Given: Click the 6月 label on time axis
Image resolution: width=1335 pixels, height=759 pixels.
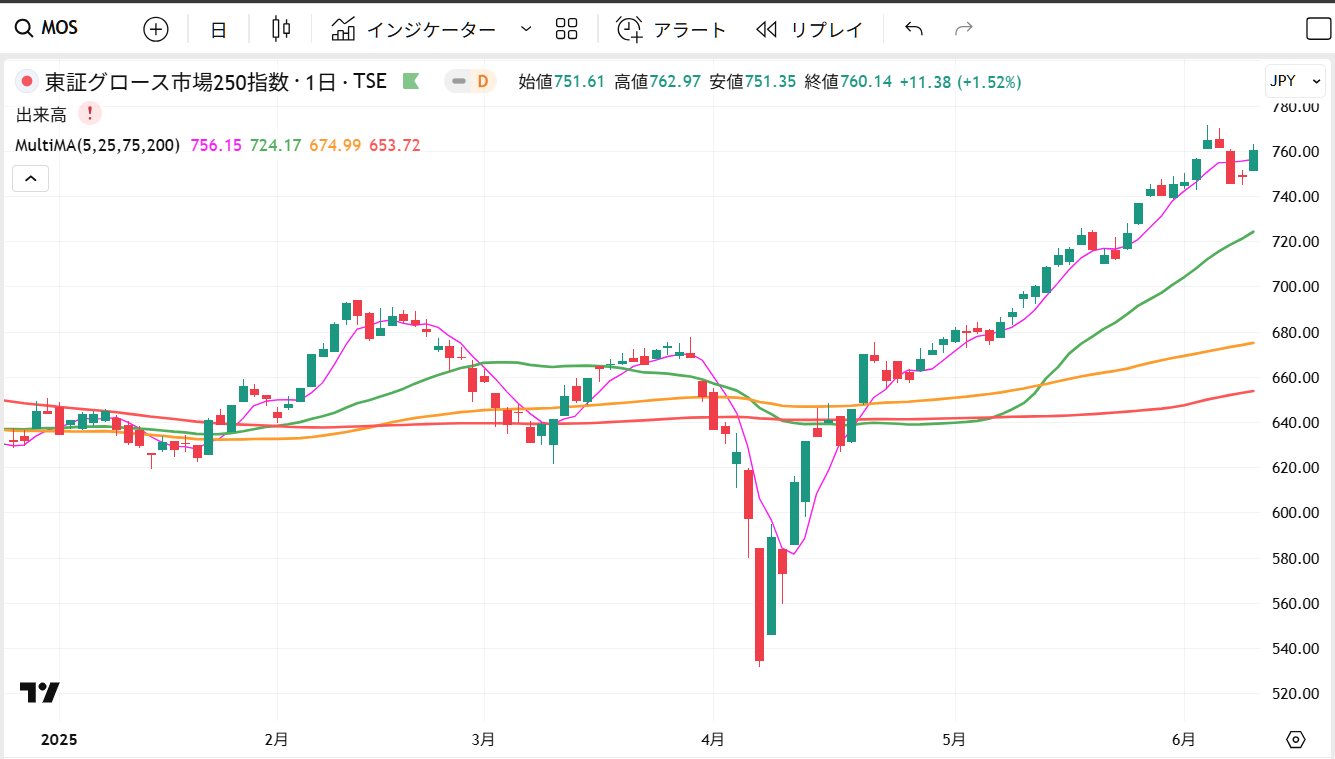Looking at the screenshot, I should pyautogui.click(x=1184, y=740).
